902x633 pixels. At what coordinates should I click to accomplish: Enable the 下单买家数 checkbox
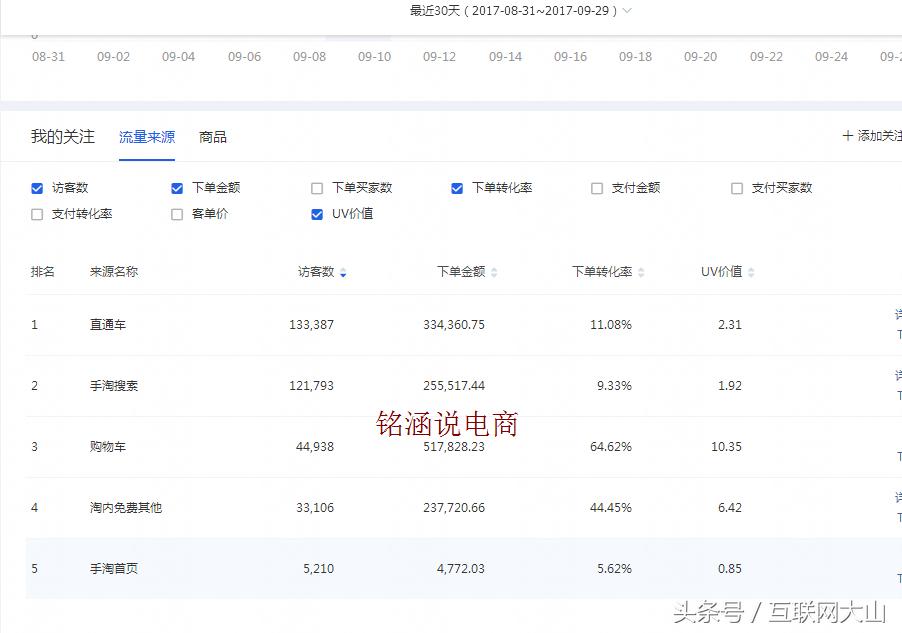pos(316,187)
